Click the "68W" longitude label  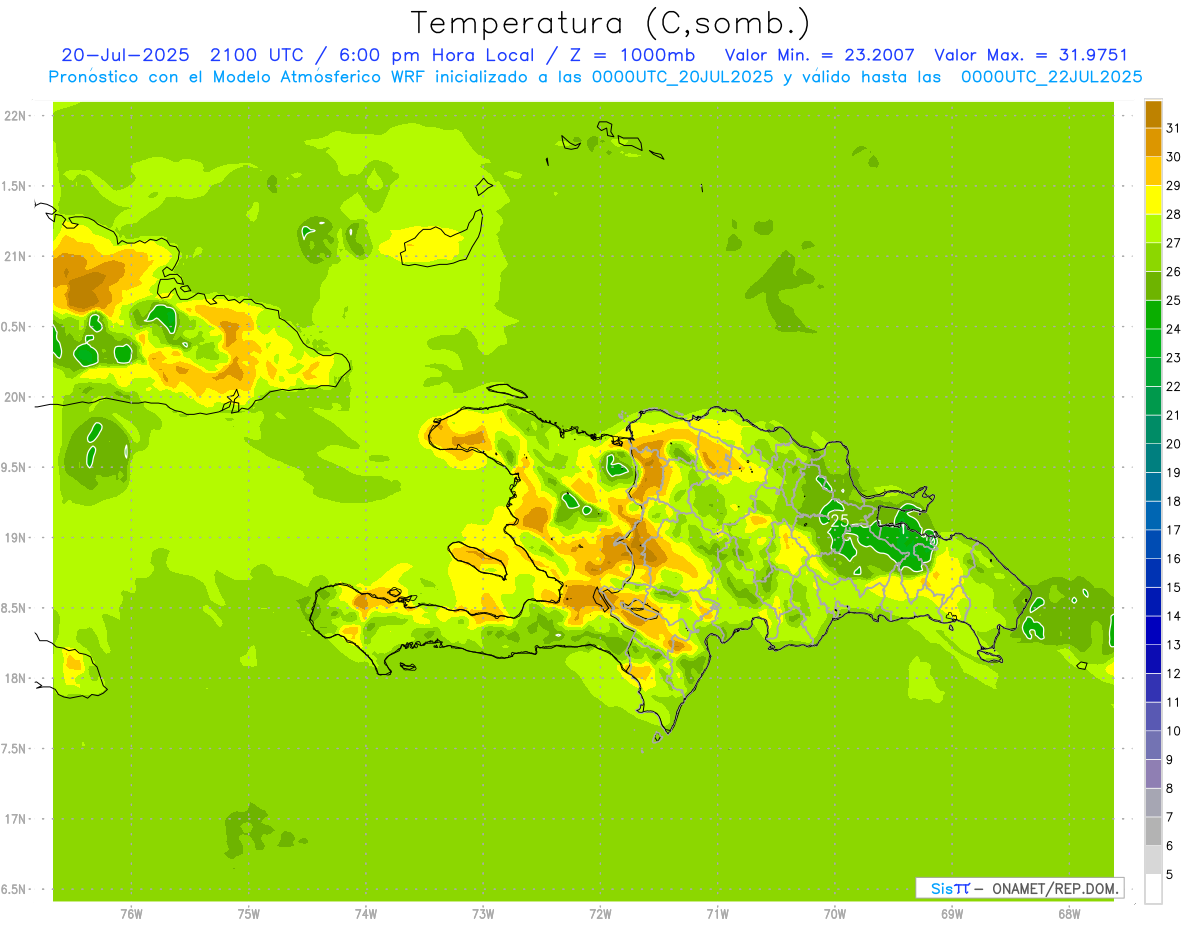click(1069, 913)
